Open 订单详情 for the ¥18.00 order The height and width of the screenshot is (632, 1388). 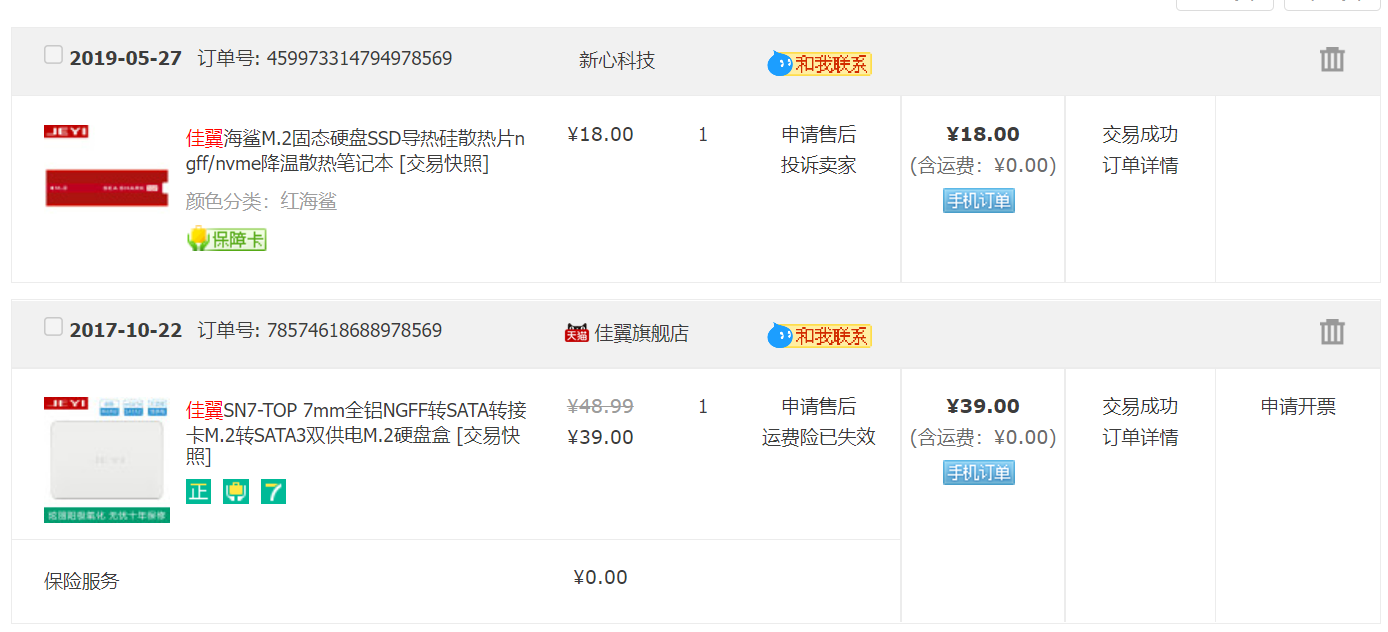click(x=1140, y=165)
